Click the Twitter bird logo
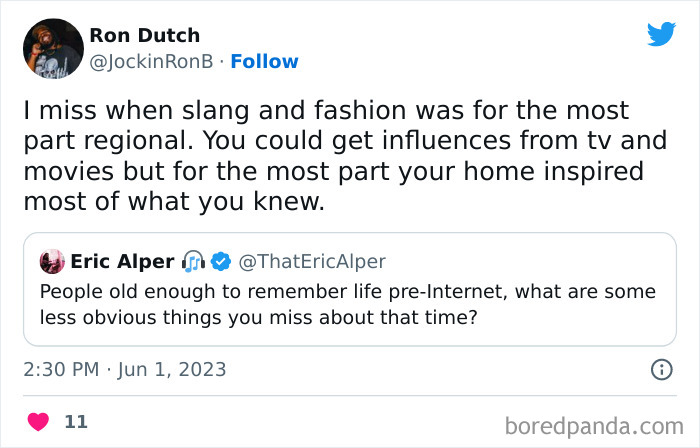 (x=661, y=34)
